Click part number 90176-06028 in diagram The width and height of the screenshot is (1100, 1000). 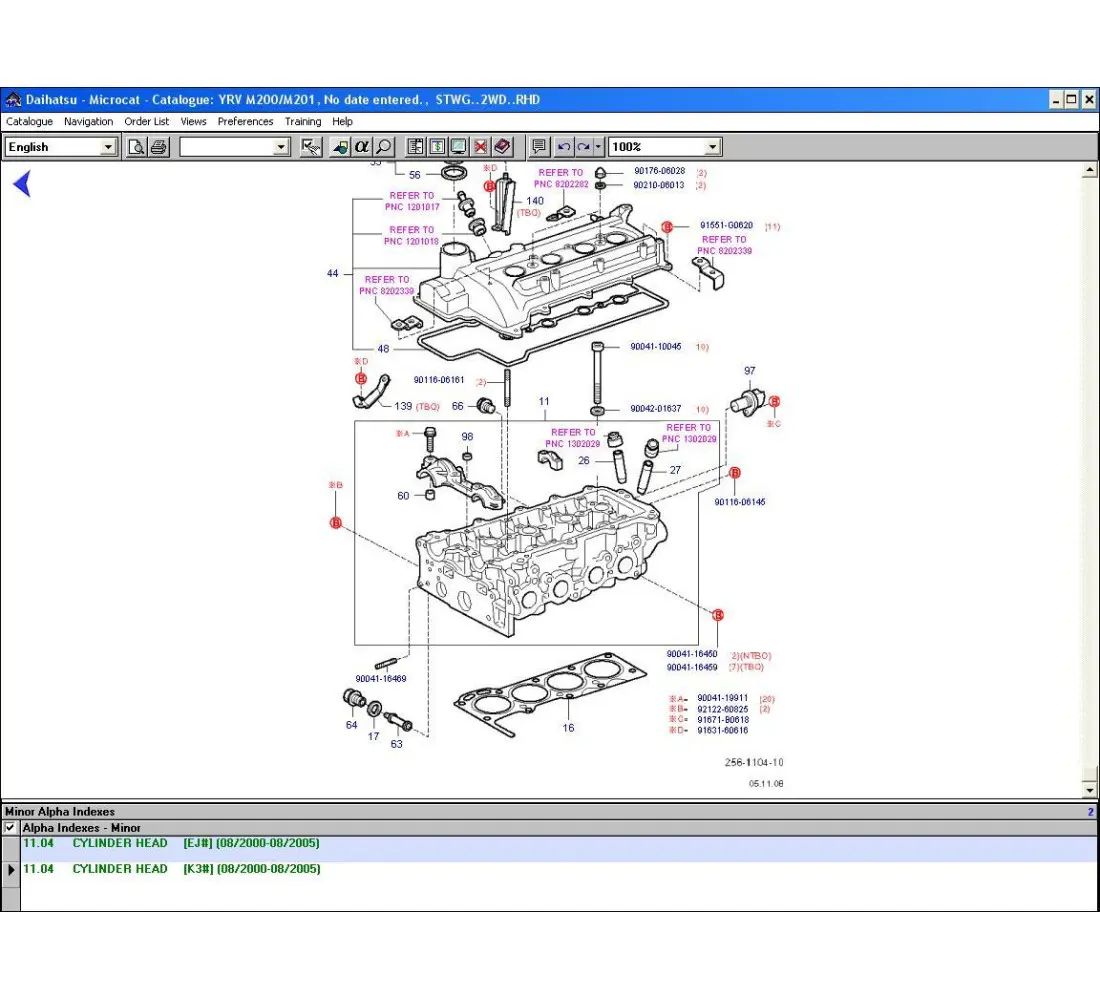659,171
